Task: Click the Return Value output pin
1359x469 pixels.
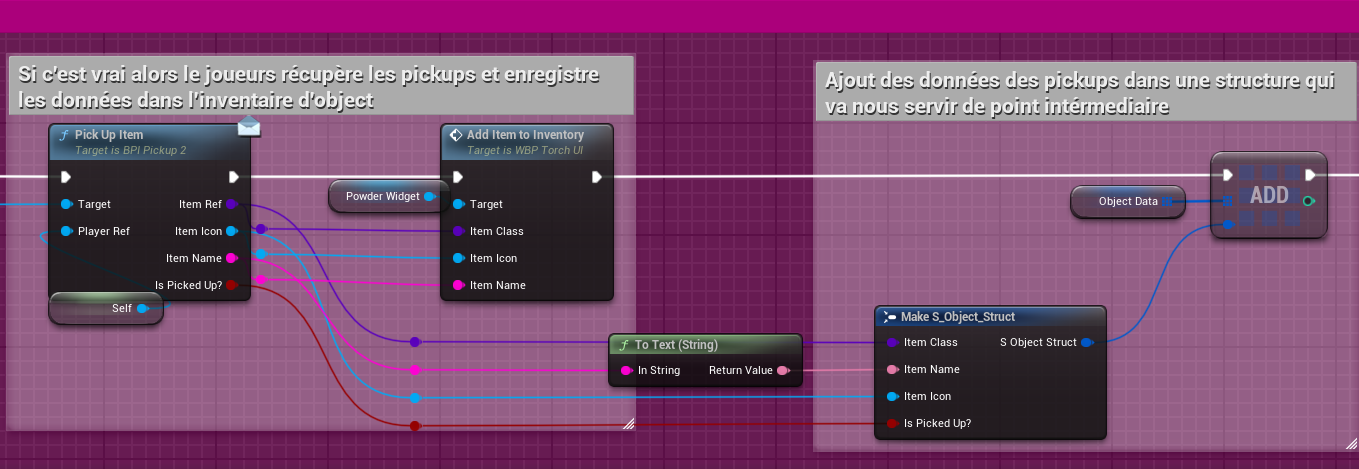Action: [x=783, y=370]
